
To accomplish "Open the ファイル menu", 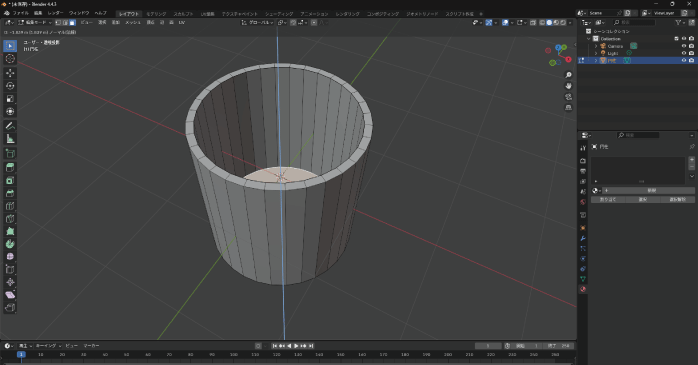I will click(20, 13).
